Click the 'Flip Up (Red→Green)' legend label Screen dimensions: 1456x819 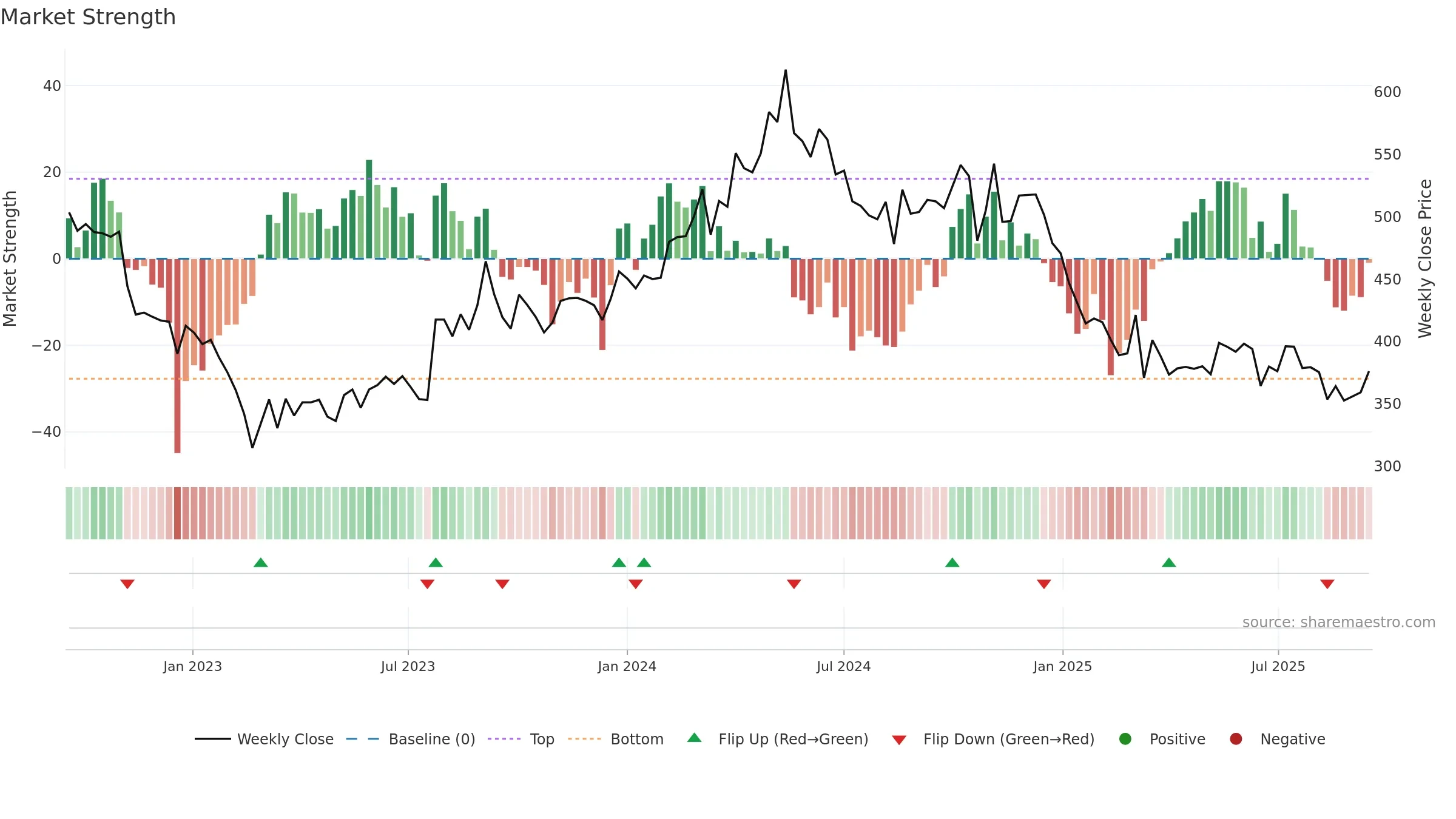coord(794,740)
